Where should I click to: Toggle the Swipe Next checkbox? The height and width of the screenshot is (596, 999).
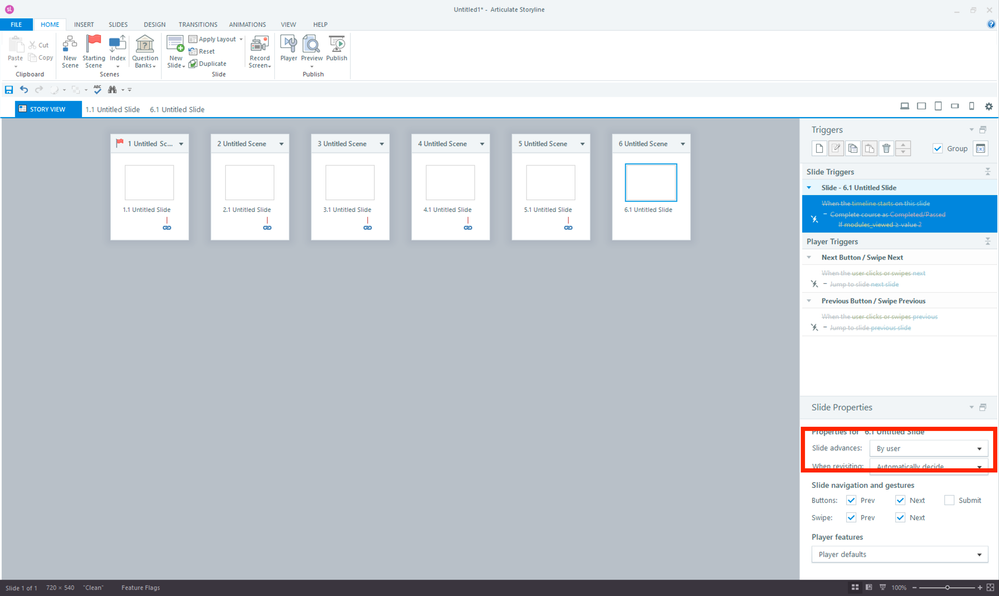900,518
